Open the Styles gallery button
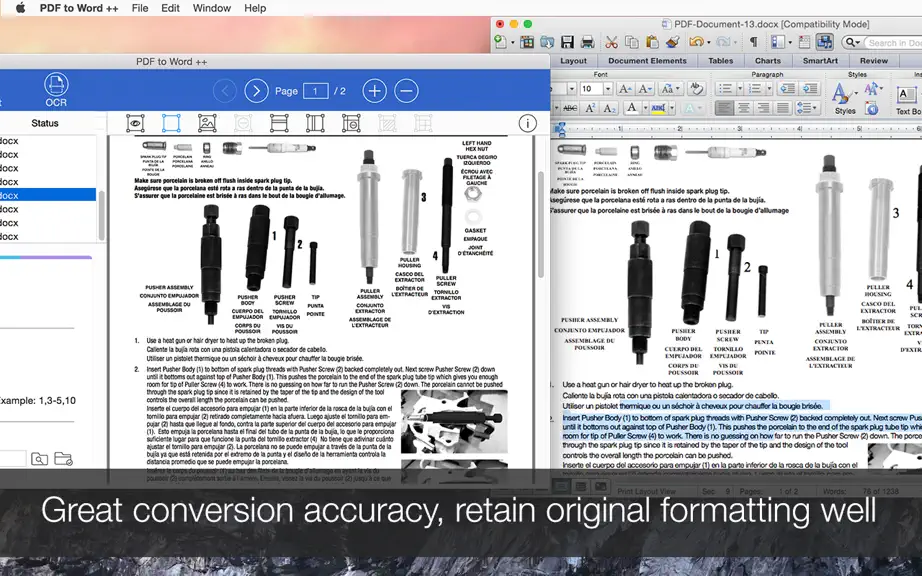The height and width of the screenshot is (576, 922). [x=844, y=98]
